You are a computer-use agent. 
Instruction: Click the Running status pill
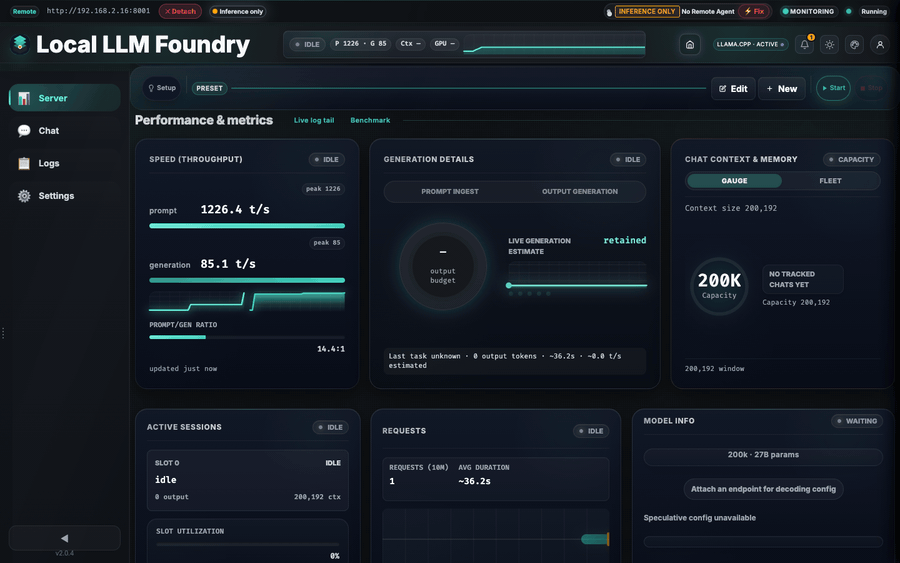[x=874, y=11]
